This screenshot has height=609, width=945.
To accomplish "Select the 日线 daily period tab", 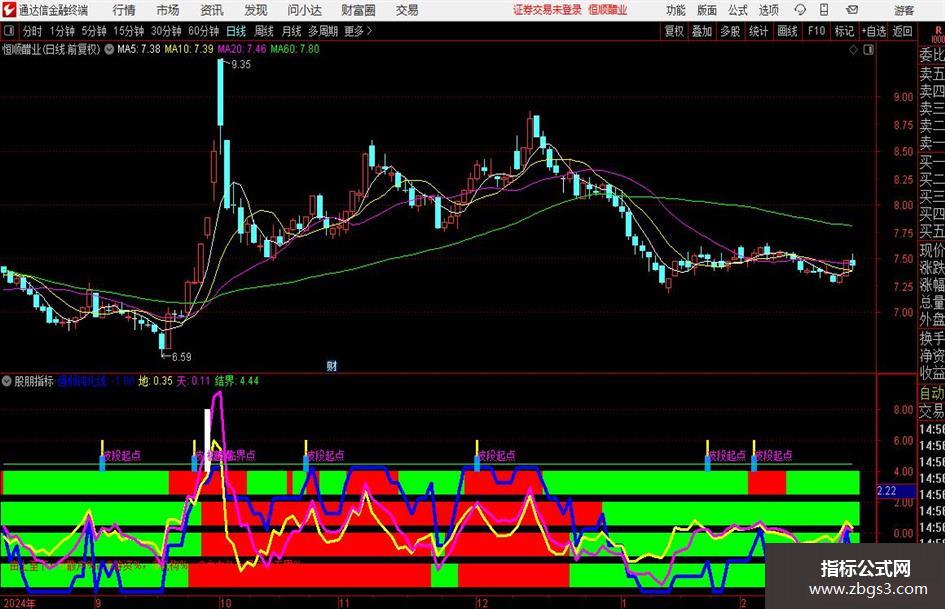I will click(236, 31).
